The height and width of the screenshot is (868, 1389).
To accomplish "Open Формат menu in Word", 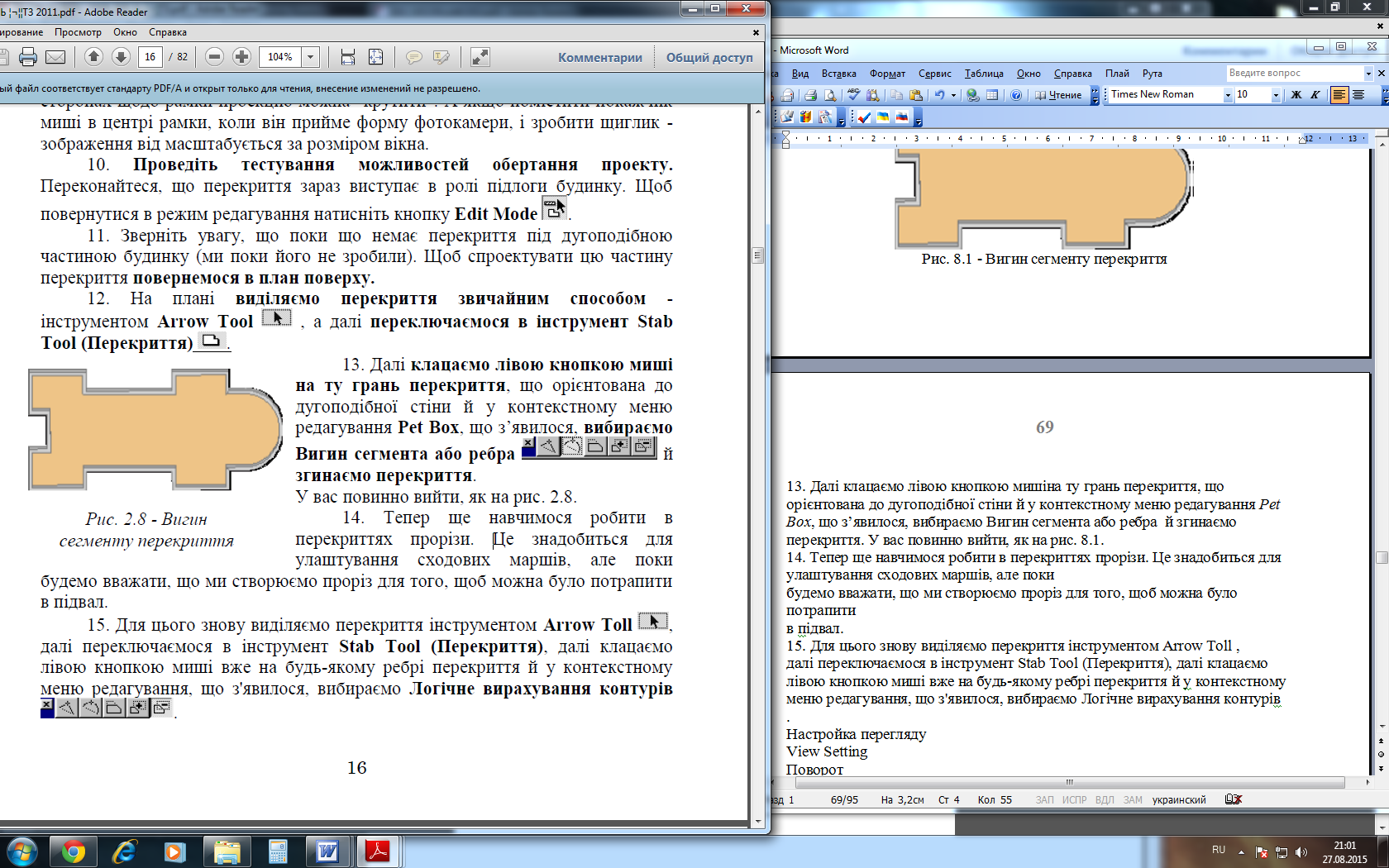I will pyautogui.click(x=887, y=74).
